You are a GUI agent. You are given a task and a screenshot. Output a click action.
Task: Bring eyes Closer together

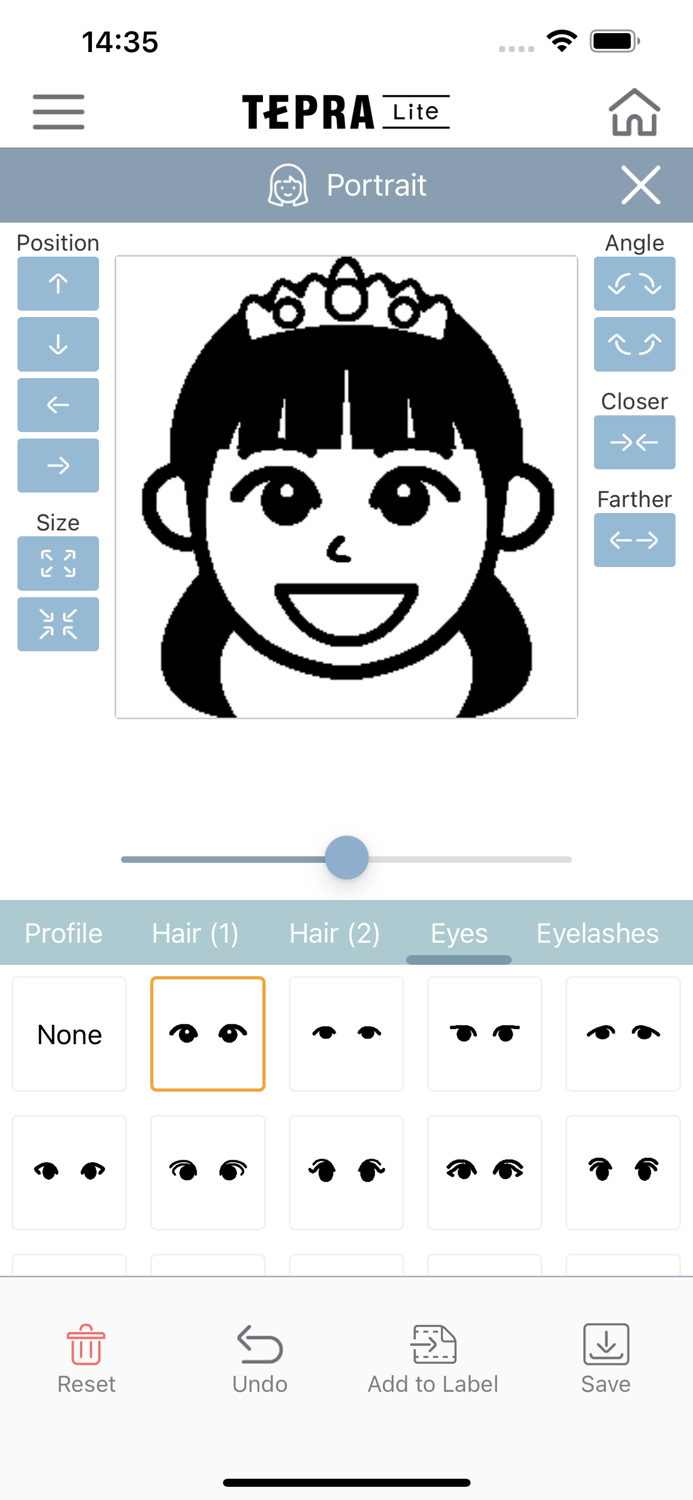(635, 442)
